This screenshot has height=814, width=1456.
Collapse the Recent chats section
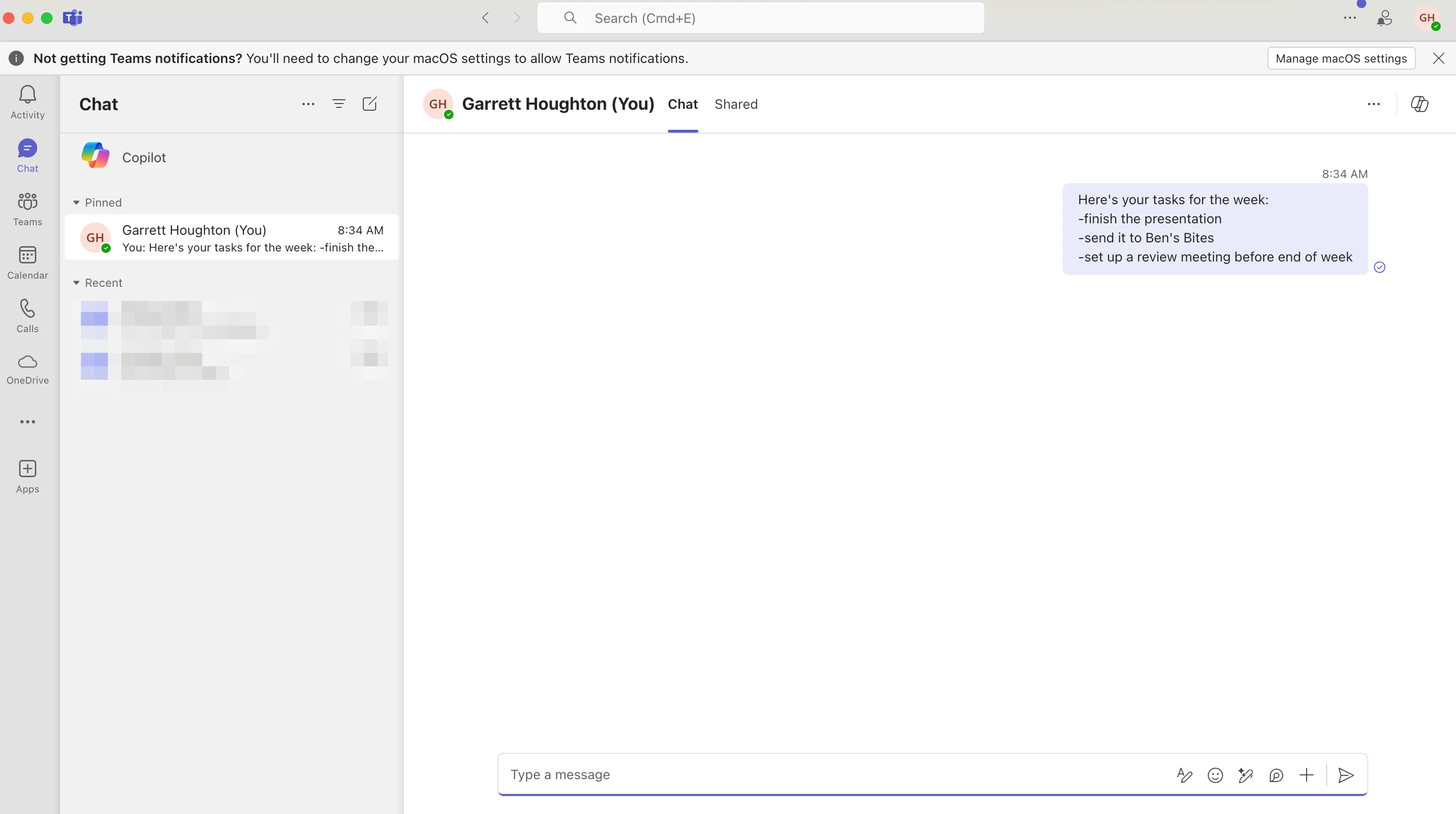pos(76,282)
